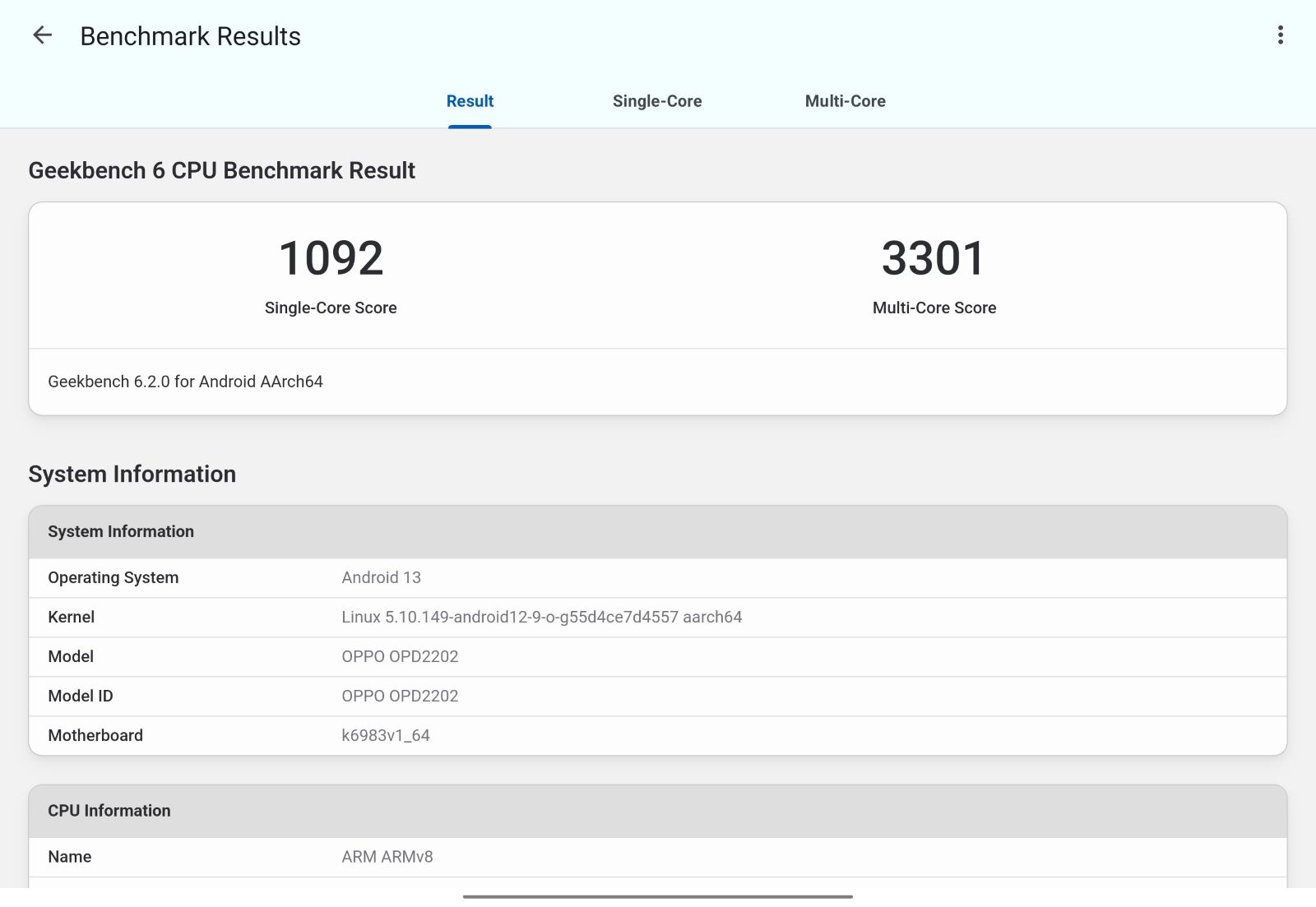Select the Android 13 value
The width and height of the screenshot is (1316, 907).
381,577
